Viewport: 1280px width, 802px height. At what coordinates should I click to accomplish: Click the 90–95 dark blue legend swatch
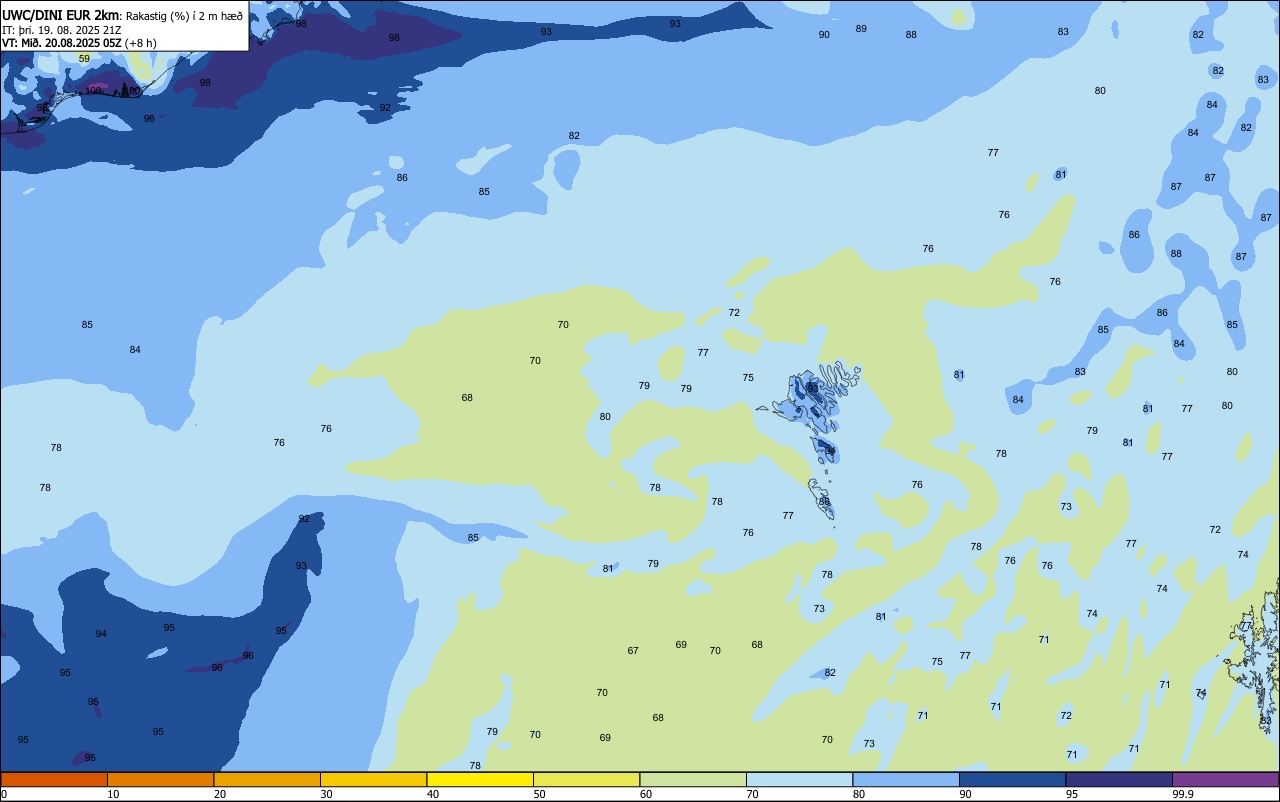point(1012,779)
